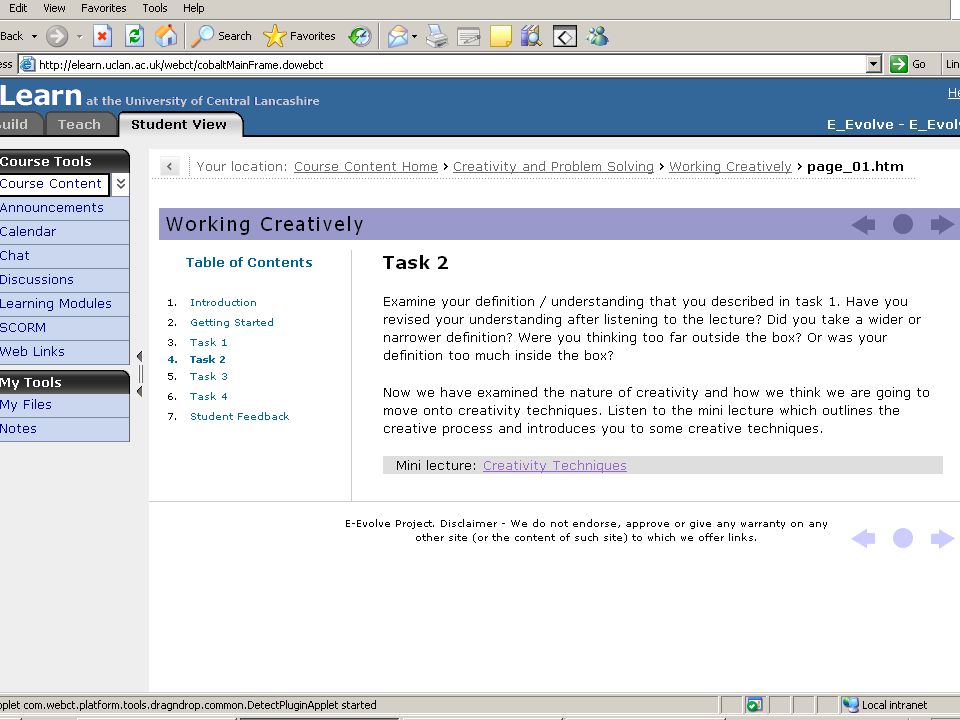The width and height of the screenshot is (960, 720).
Task: Click the browser Forward arrow button
Action: pos(57,36)
